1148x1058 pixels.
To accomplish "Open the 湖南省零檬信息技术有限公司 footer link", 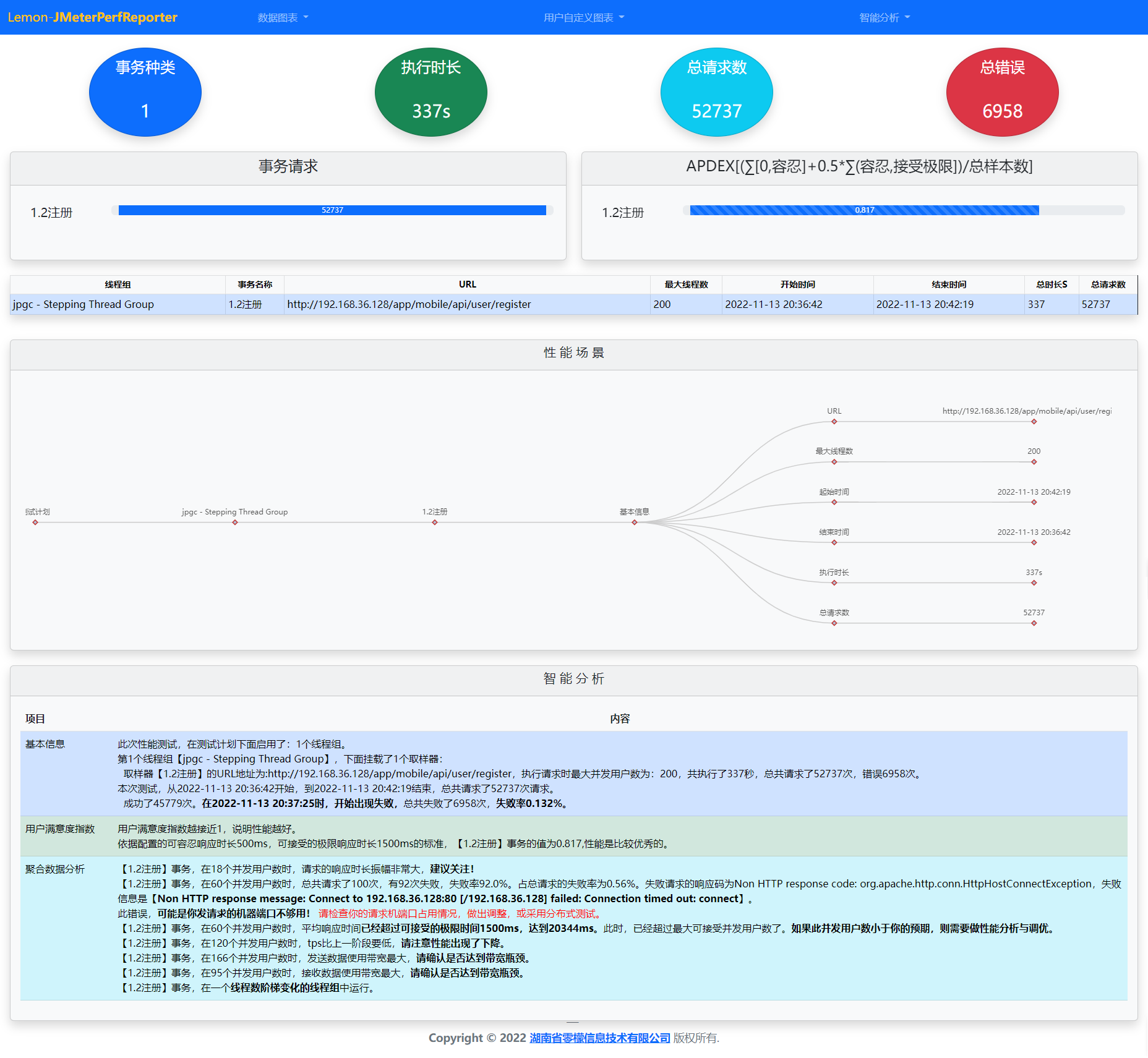I will click(x=600, y=1038).
